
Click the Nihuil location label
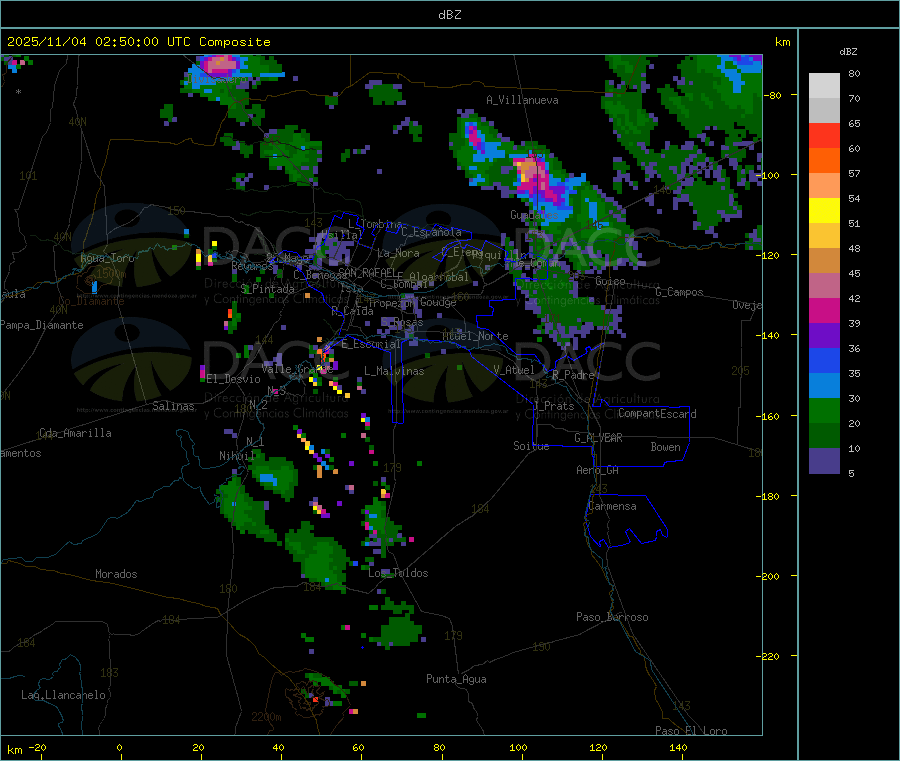pyautogui.click(x=236, y=456)
